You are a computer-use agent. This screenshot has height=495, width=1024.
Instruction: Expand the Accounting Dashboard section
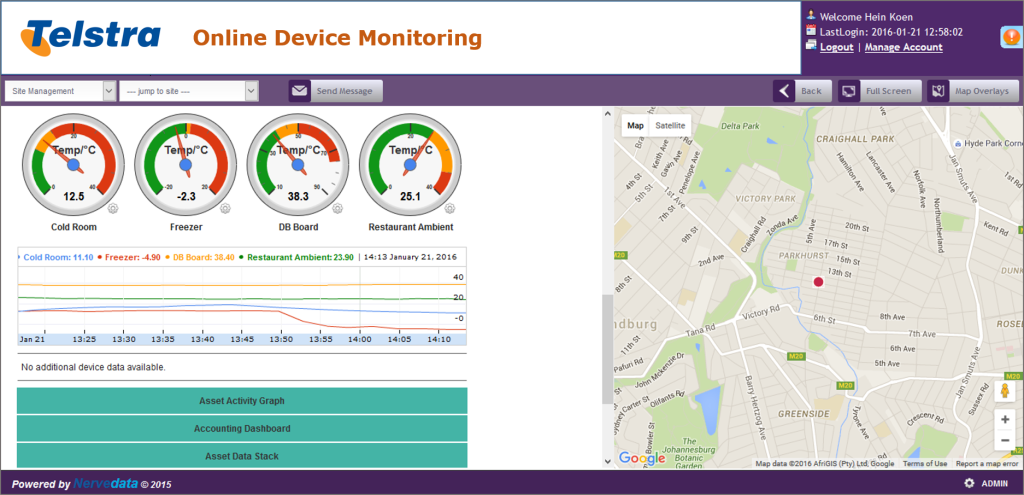[x=242, y=428]
